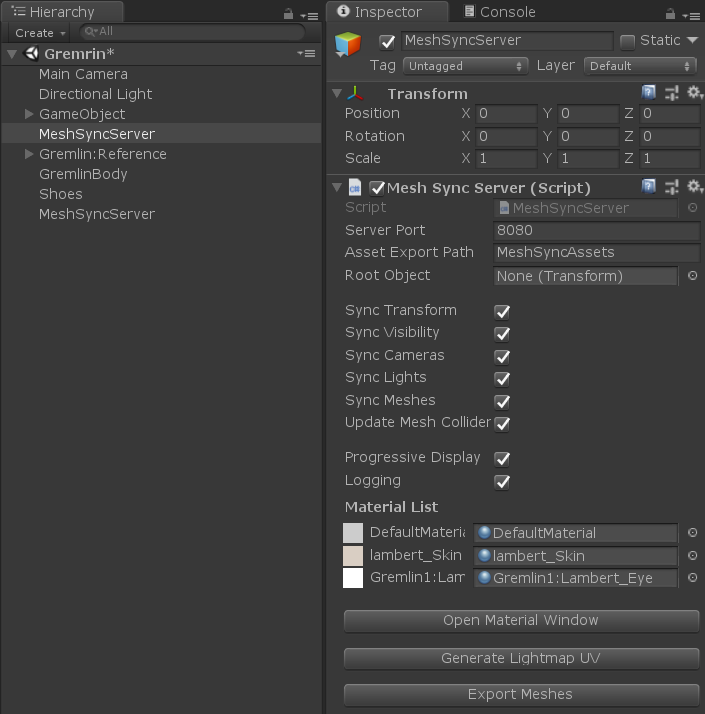The width and height of the screenshot is (705, 714).
Task: Click the Position X value field
Action: [x=506, y=113]
